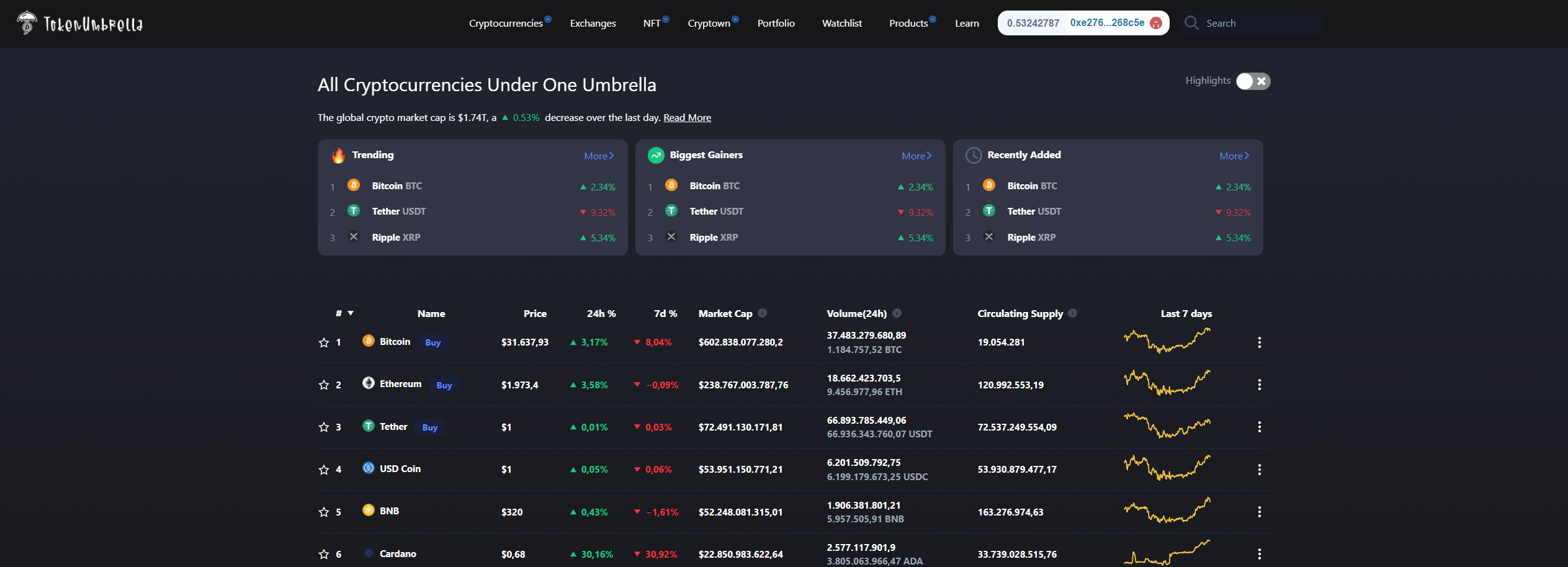Open the Exchanges menu item
Screen dimensions: 1568x567
tap(593, 23)
